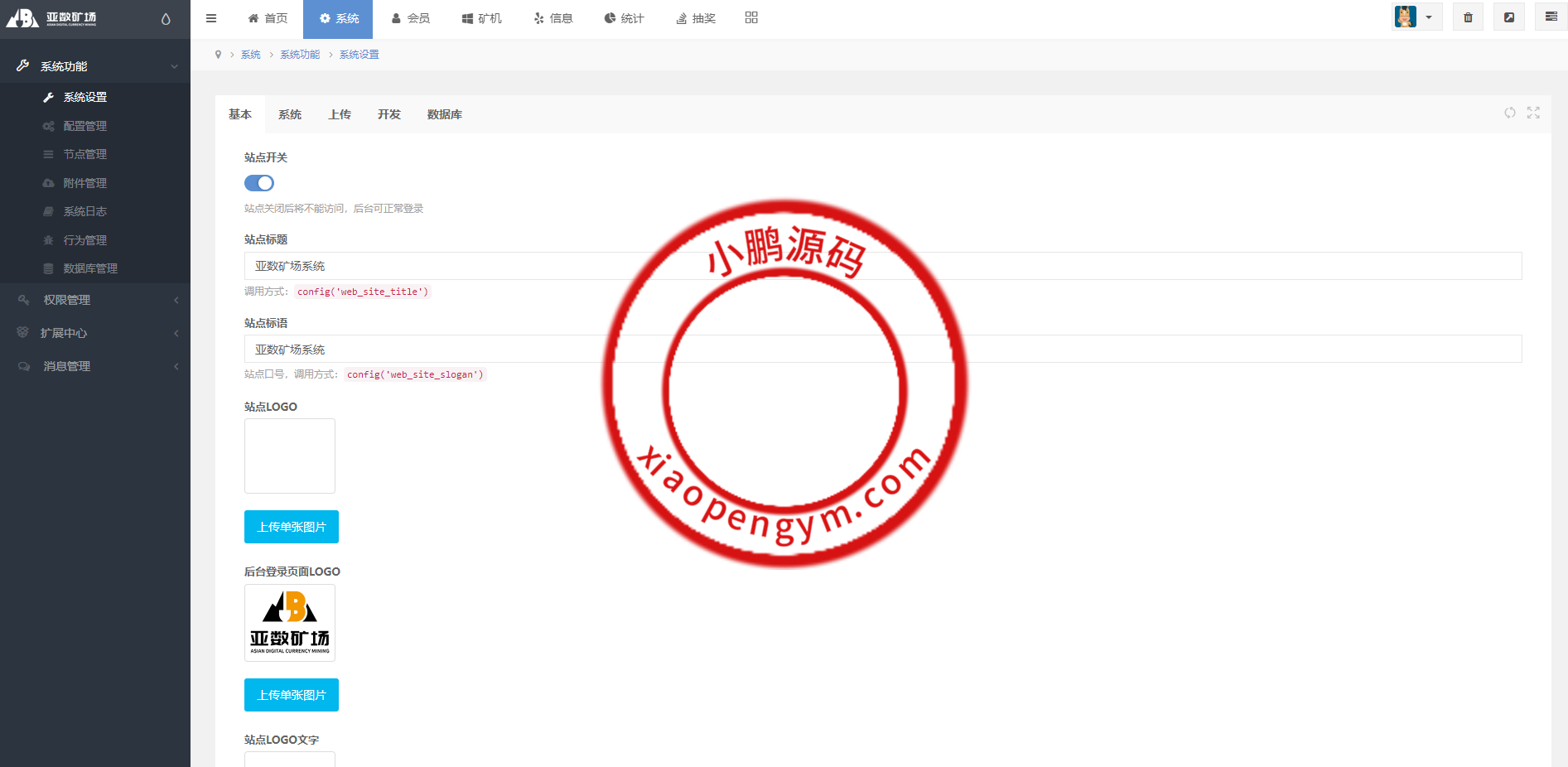The height and width of the screenshot is (767, 1568).
Task: Click the trash can clear cache icon
Action: (1468, 17)
